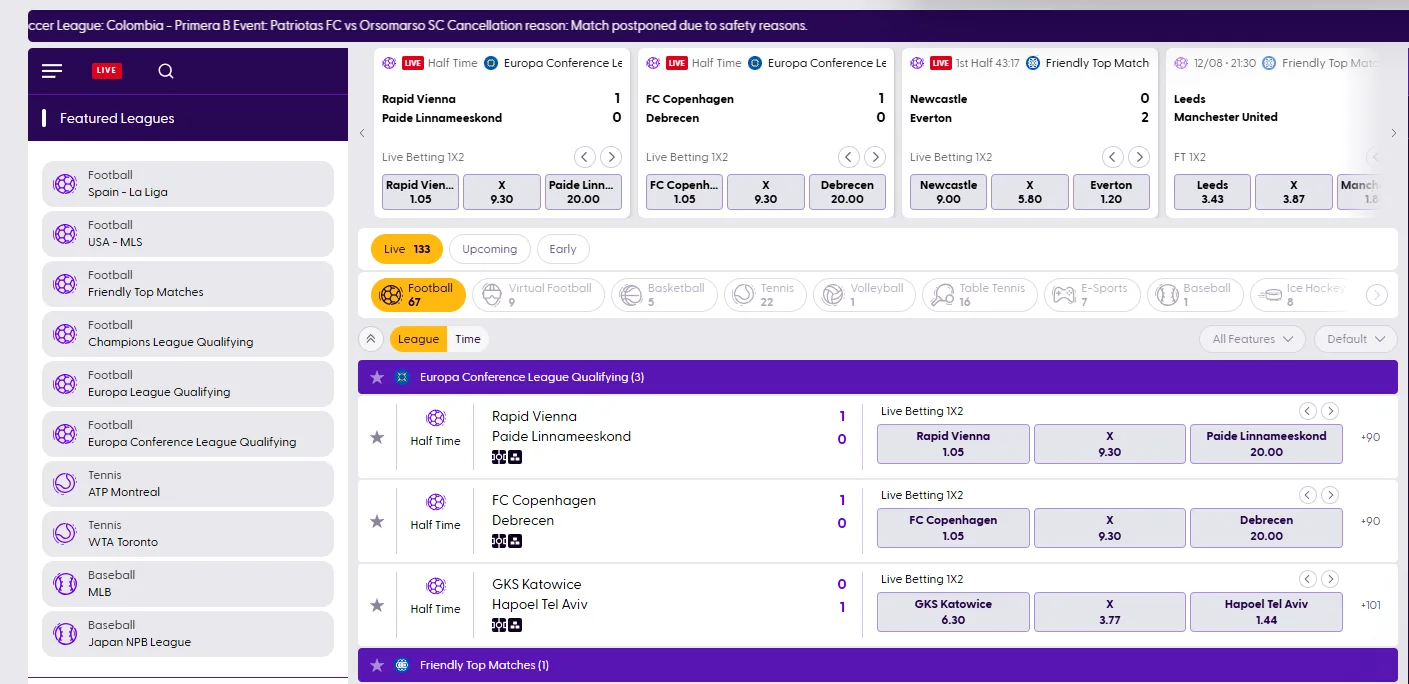Click football icon above GKS Katowice Half Time
The width and height of the screenshot is (1409, 684).
pyautogui.click(x=436, y=586)
